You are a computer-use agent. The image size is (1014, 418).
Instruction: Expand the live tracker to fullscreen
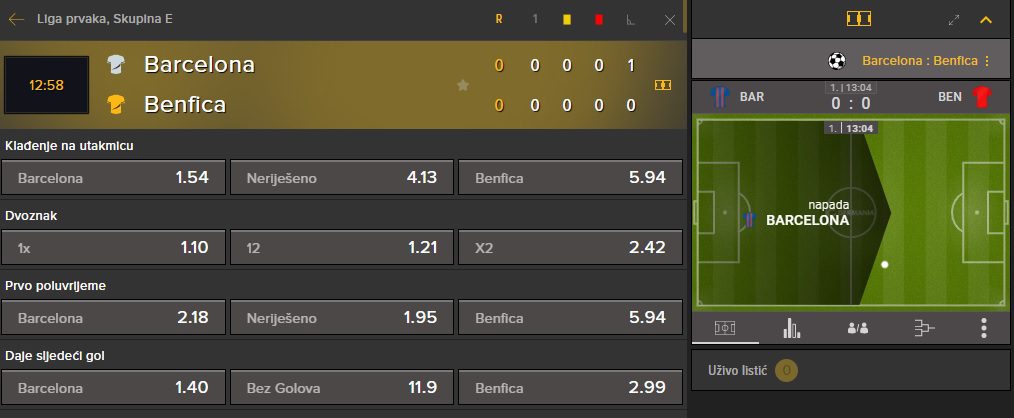[x=954, y=20]
